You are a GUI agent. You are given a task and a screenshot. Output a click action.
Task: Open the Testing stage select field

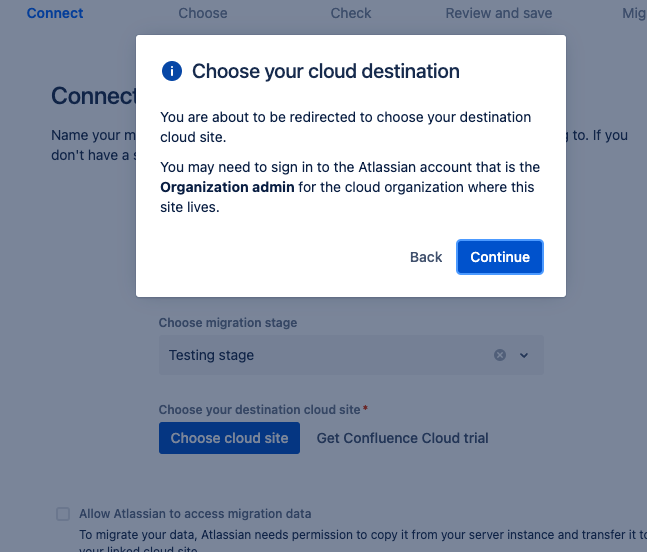320,355
